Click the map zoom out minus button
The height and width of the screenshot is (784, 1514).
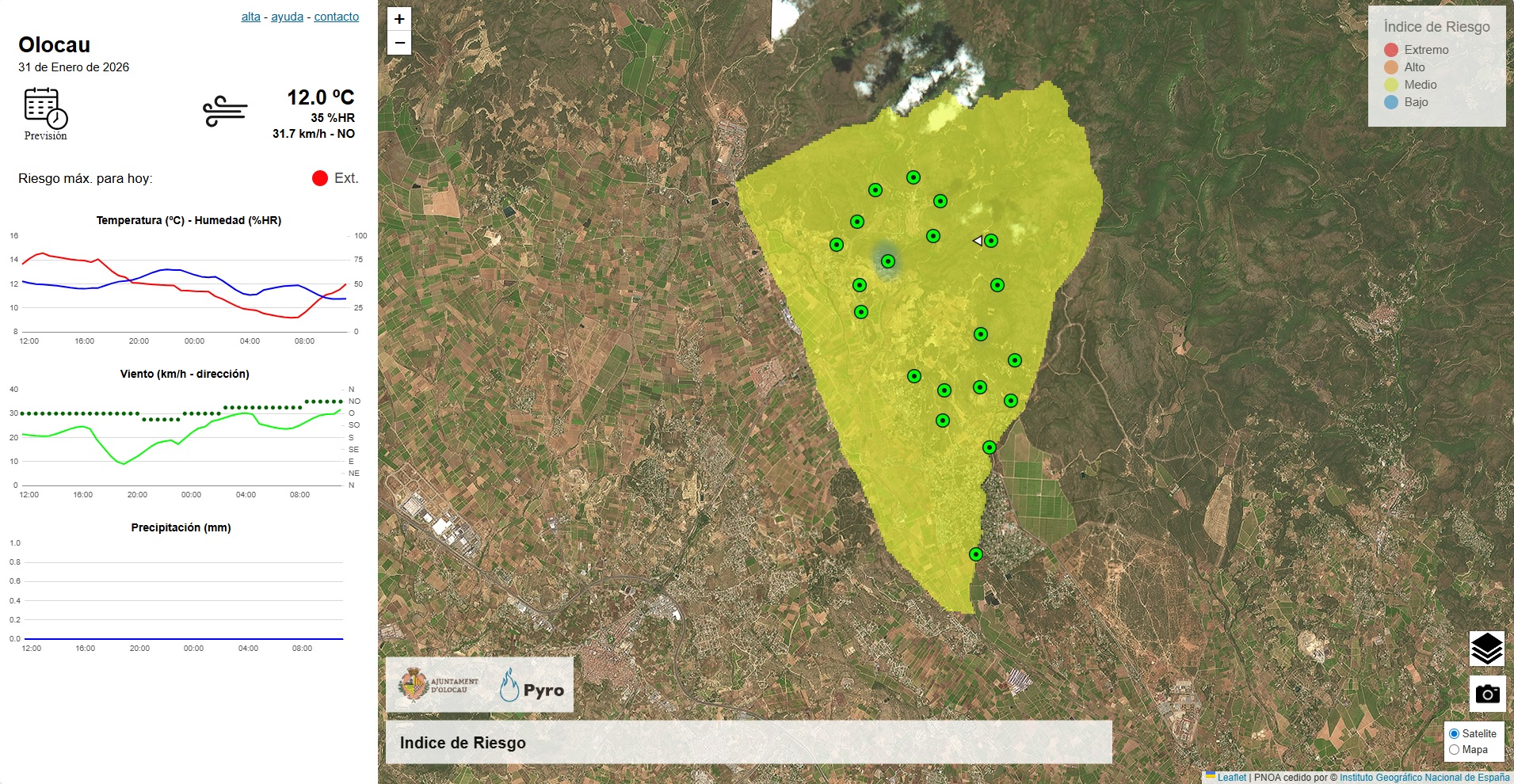399,43
